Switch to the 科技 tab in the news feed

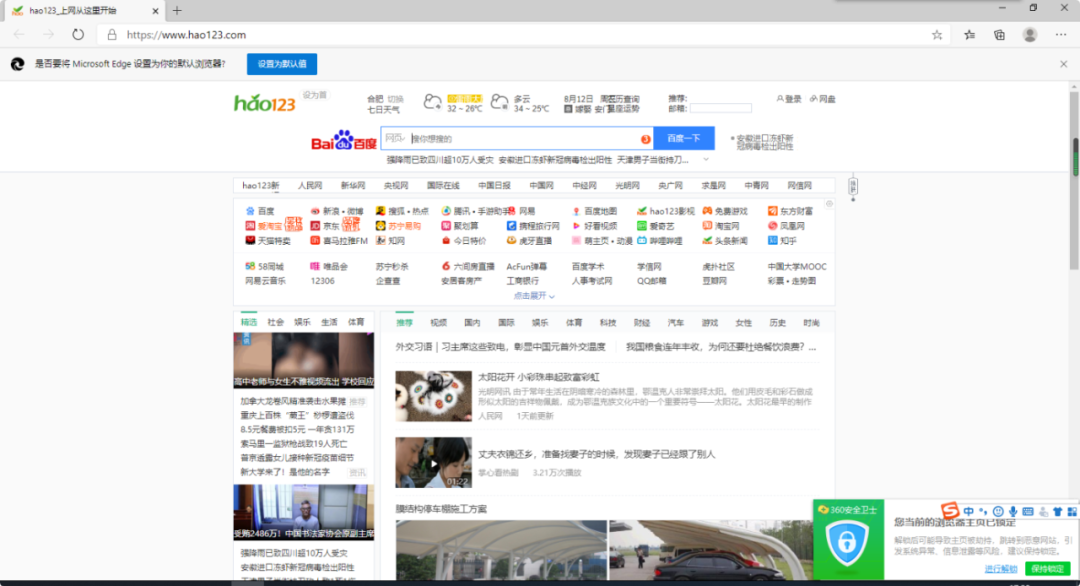[x=608, y=323]
